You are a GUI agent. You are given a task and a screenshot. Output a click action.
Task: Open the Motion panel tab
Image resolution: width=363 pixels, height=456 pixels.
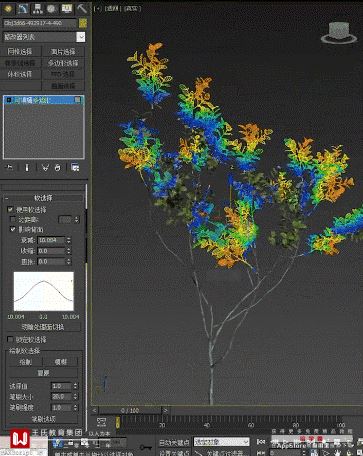[x=51, y=8]
